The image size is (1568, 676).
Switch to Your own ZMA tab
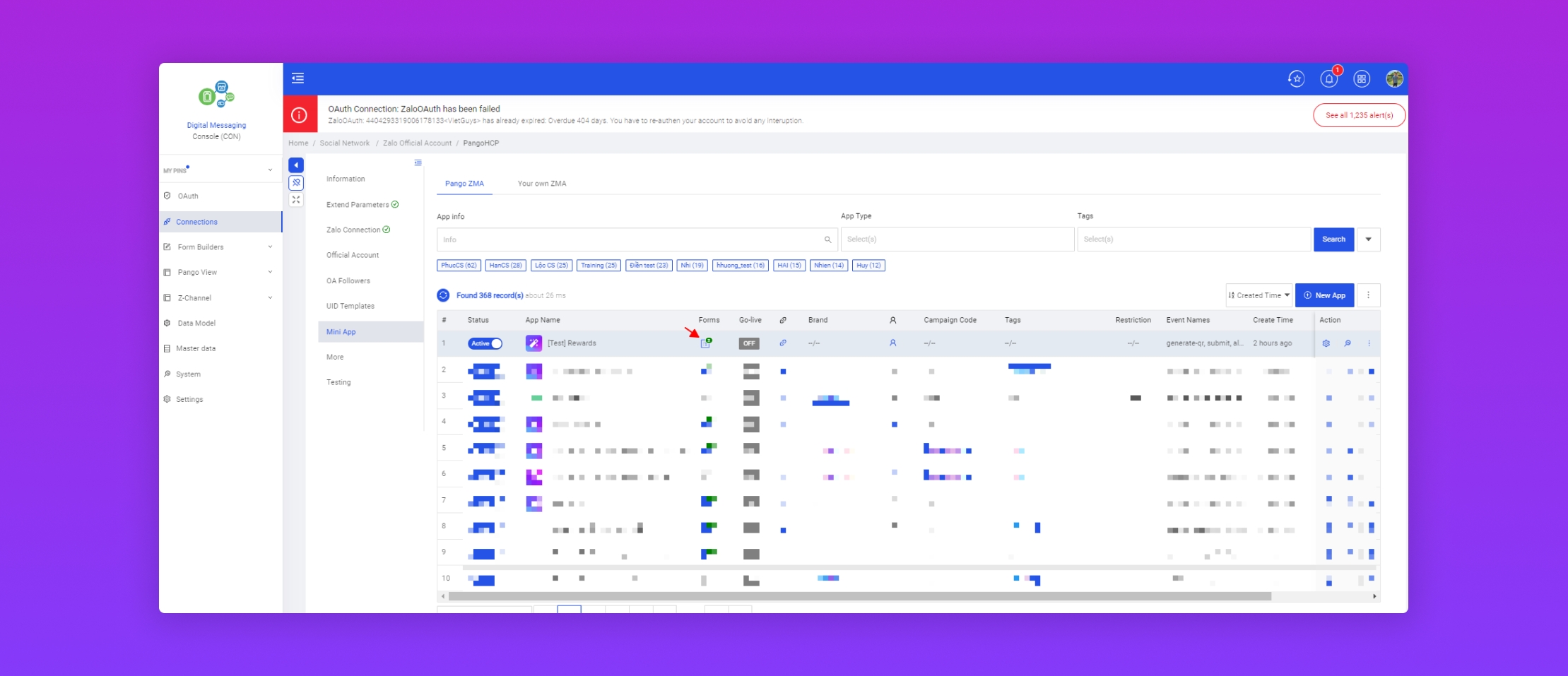(541, 184)
